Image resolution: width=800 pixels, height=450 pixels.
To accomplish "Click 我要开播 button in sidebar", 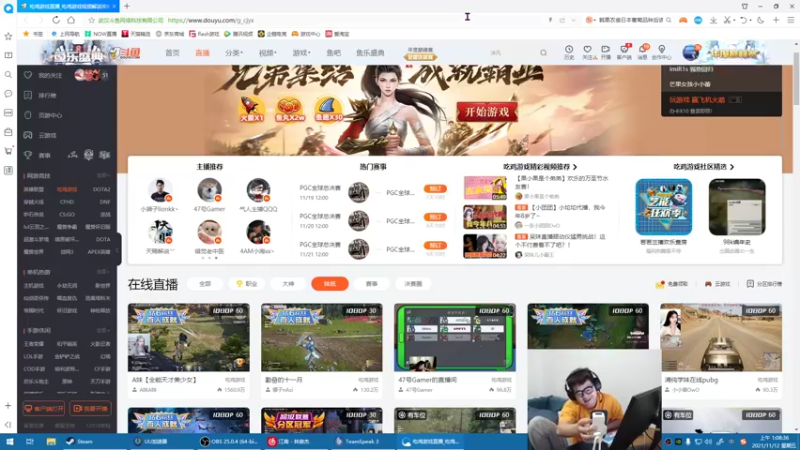I will coord(91,409).
